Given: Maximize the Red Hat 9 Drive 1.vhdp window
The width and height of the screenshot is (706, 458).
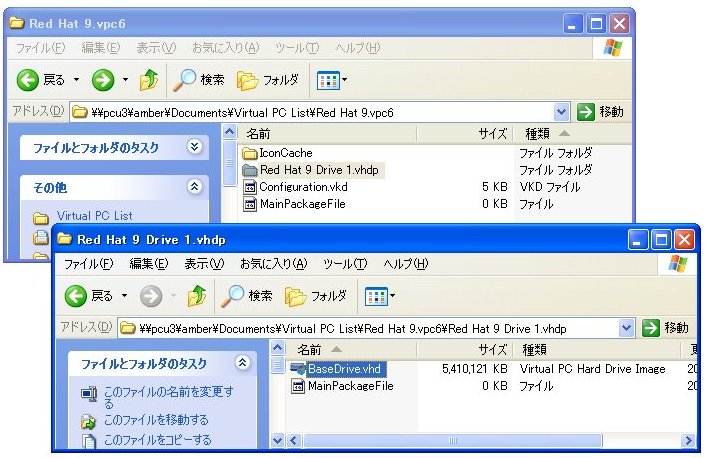Looking at the screenshot, I should (x=661, y=240).
